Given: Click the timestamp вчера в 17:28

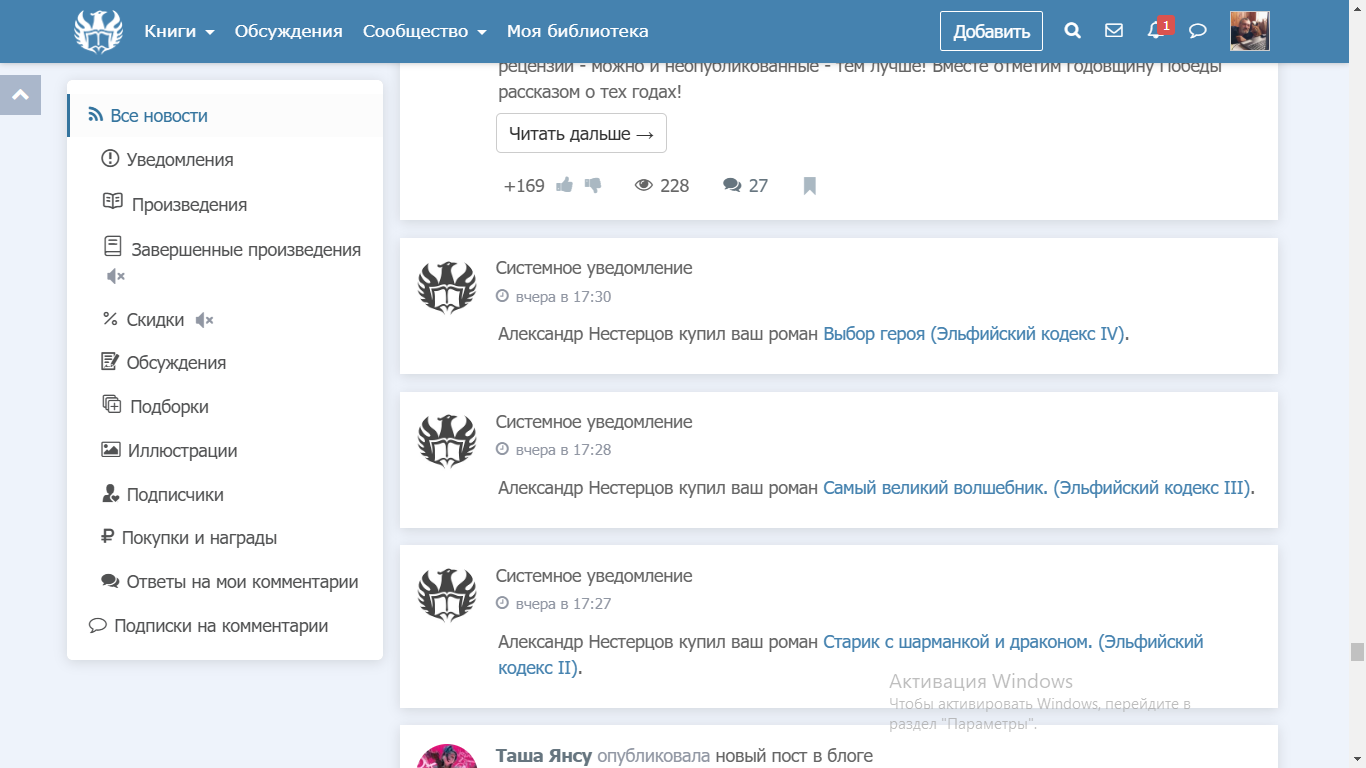Looking at the screenshot, I should tap(563, 450).
